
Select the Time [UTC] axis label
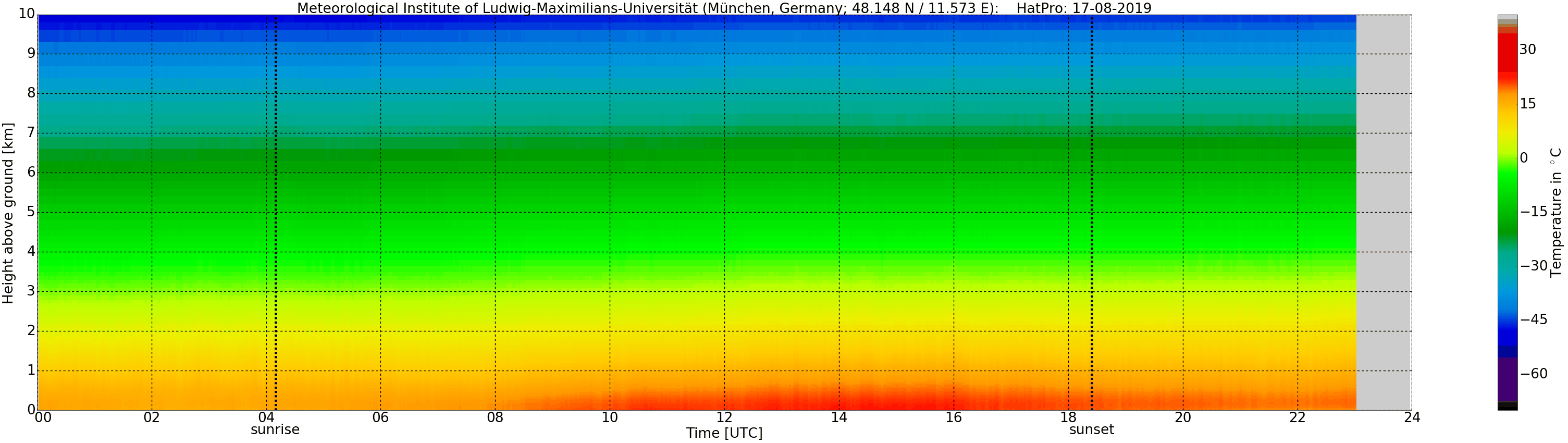[724, 433]
